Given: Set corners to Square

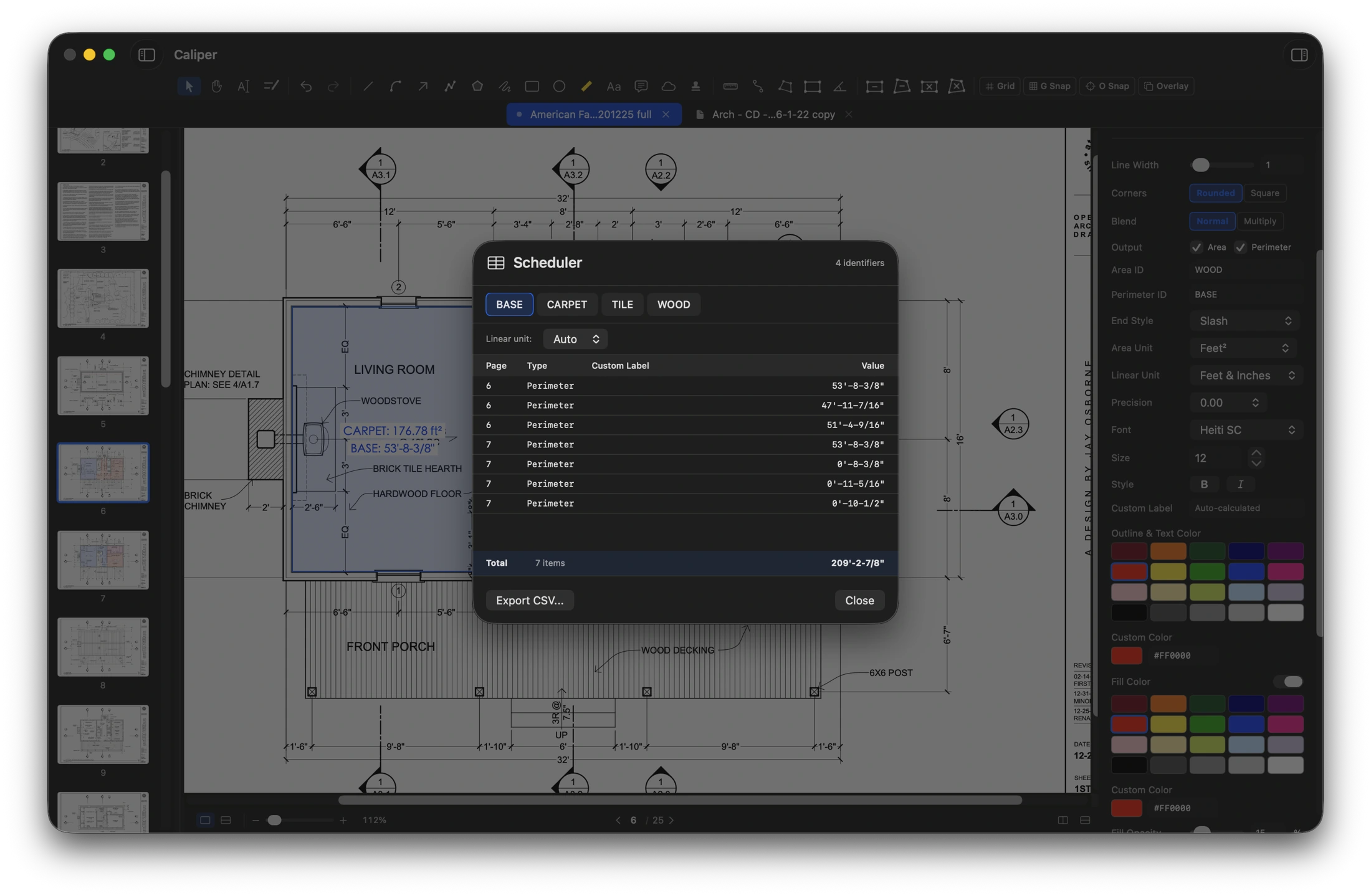Looking at the screenshot, I should coord(1264,193).
